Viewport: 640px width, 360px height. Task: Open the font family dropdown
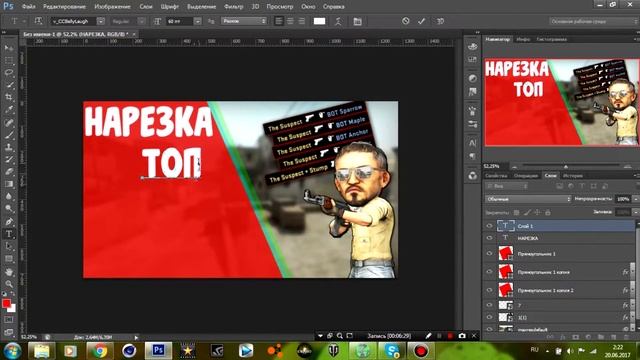point(101,21)
